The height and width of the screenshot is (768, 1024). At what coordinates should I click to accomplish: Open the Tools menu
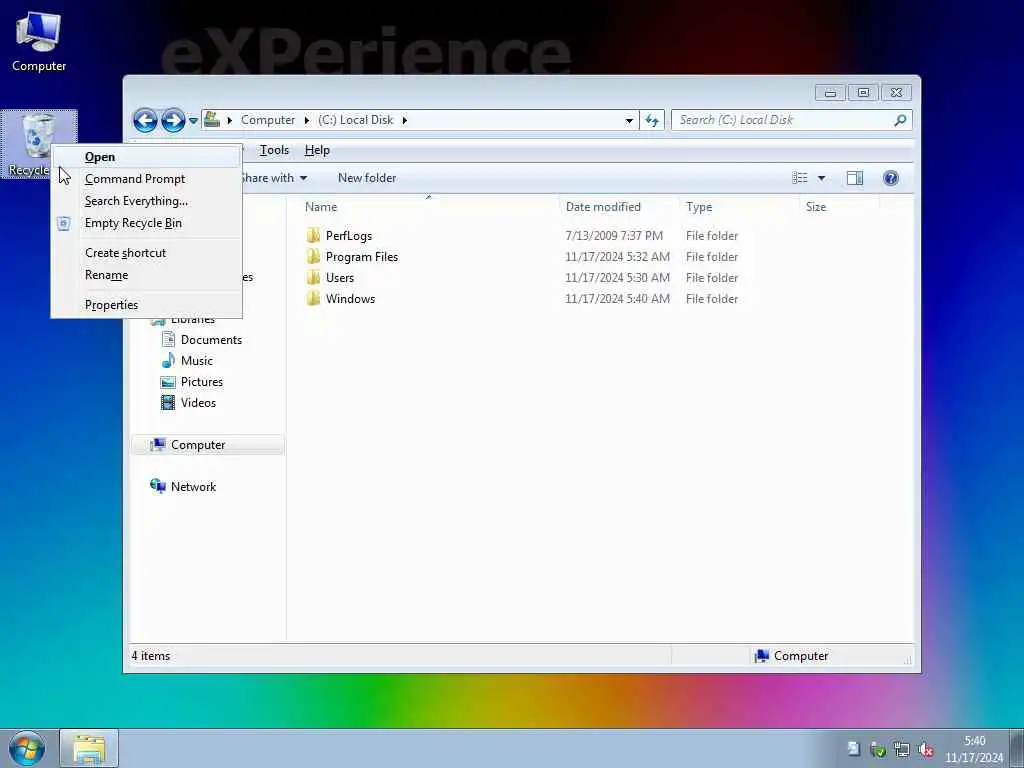(274, 150)
